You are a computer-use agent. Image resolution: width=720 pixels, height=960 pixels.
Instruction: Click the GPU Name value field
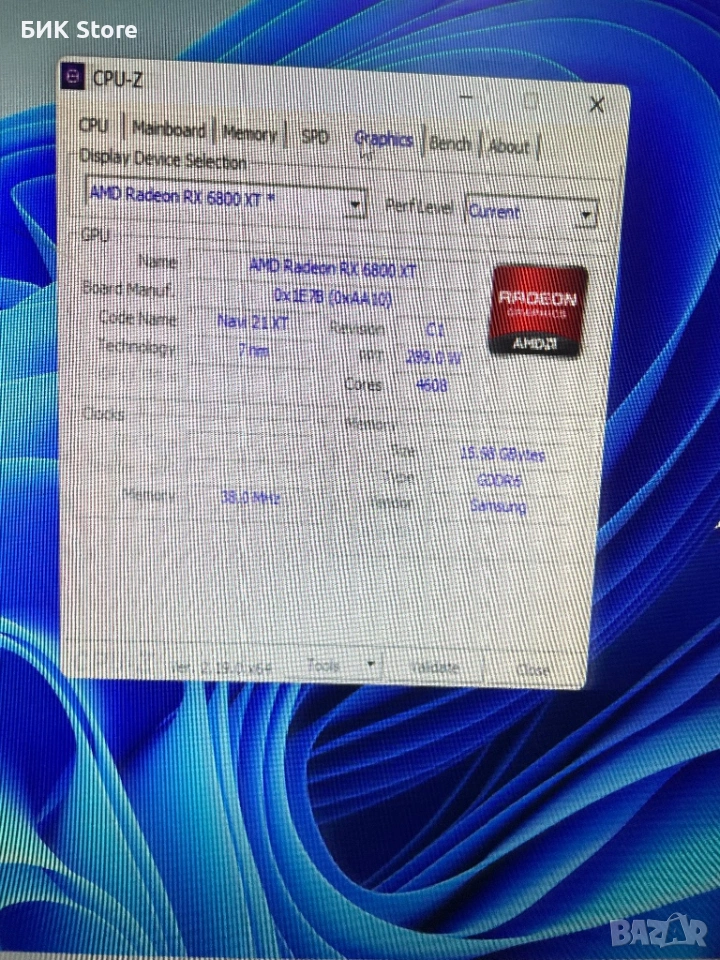pyautogui.click(x=333, y=268)
